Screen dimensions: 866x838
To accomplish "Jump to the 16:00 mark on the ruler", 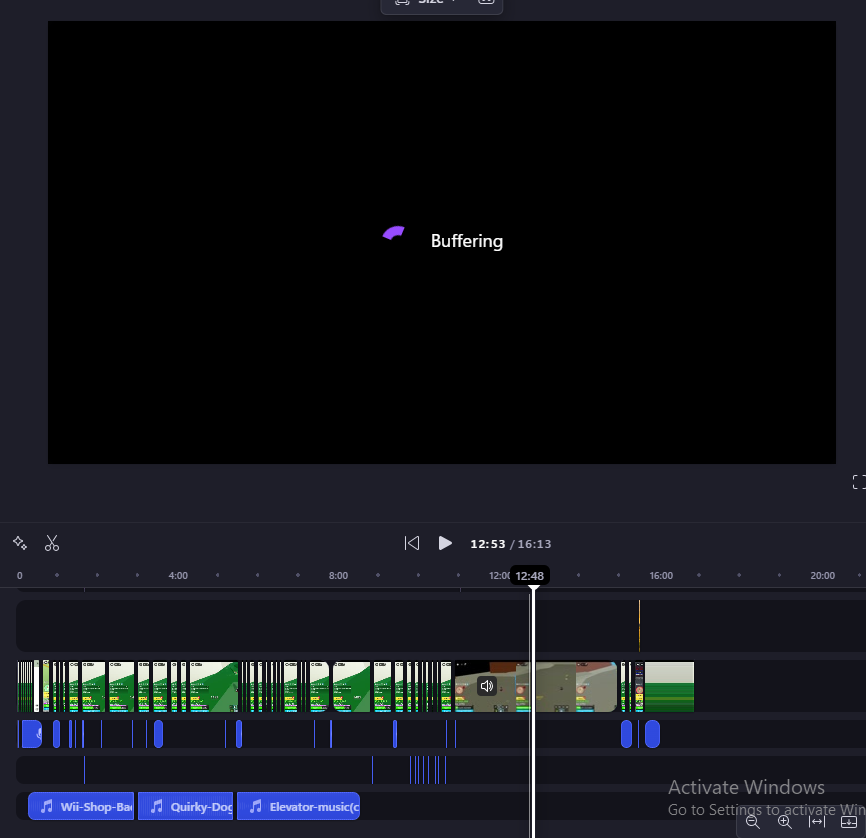I will click(661, 576).
